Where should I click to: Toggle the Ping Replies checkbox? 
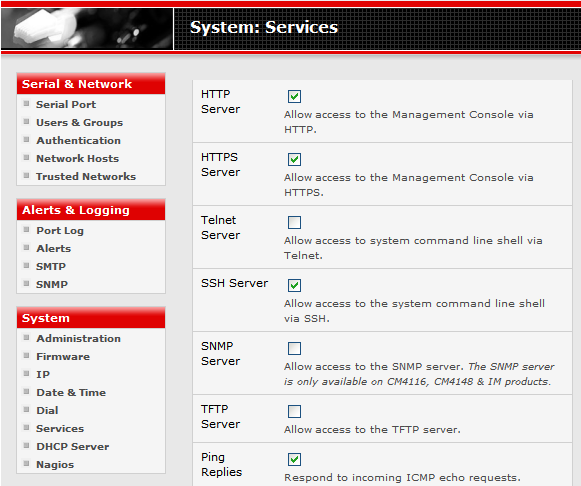tap(294, 459)
